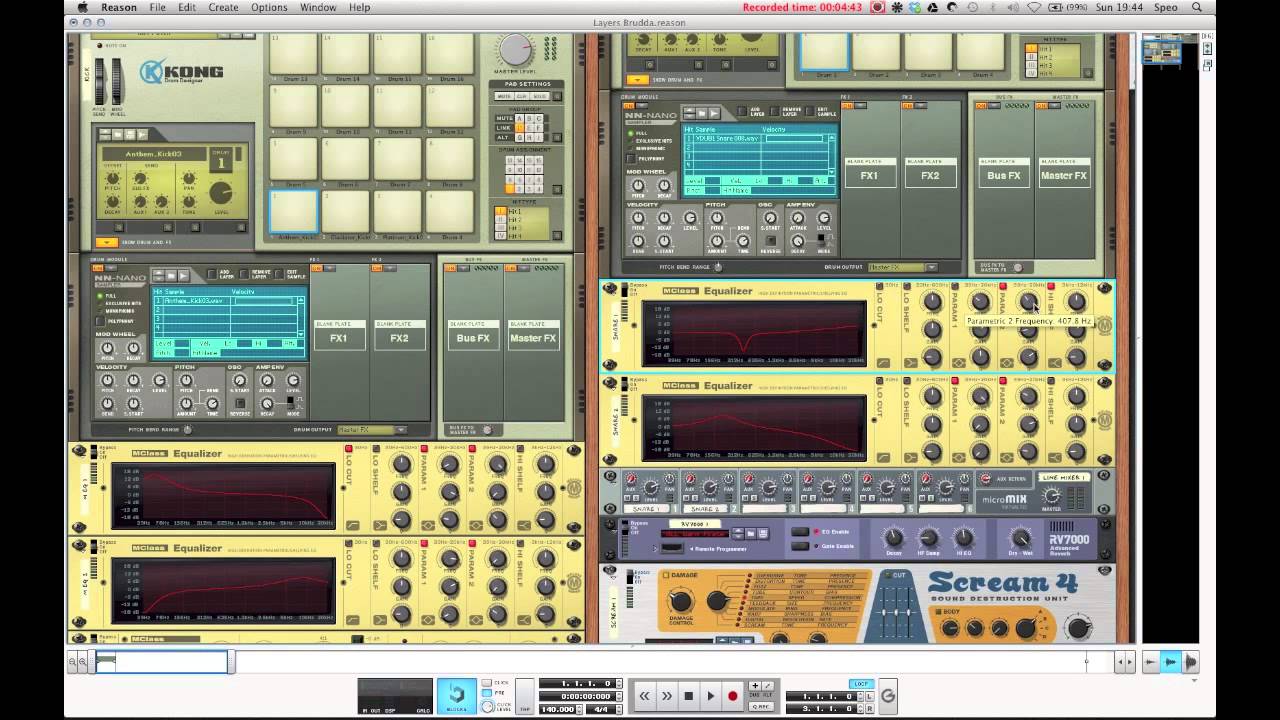The image size is (1280, 720).
Task: Open the Bus FX slot in left Kong
Action: [x=474, y=337]
